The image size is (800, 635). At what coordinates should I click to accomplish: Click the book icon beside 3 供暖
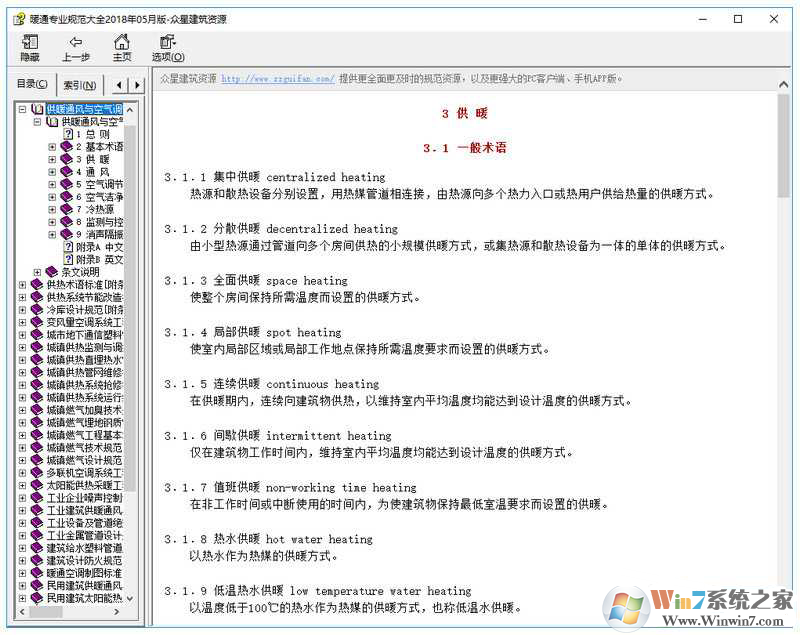66,159
